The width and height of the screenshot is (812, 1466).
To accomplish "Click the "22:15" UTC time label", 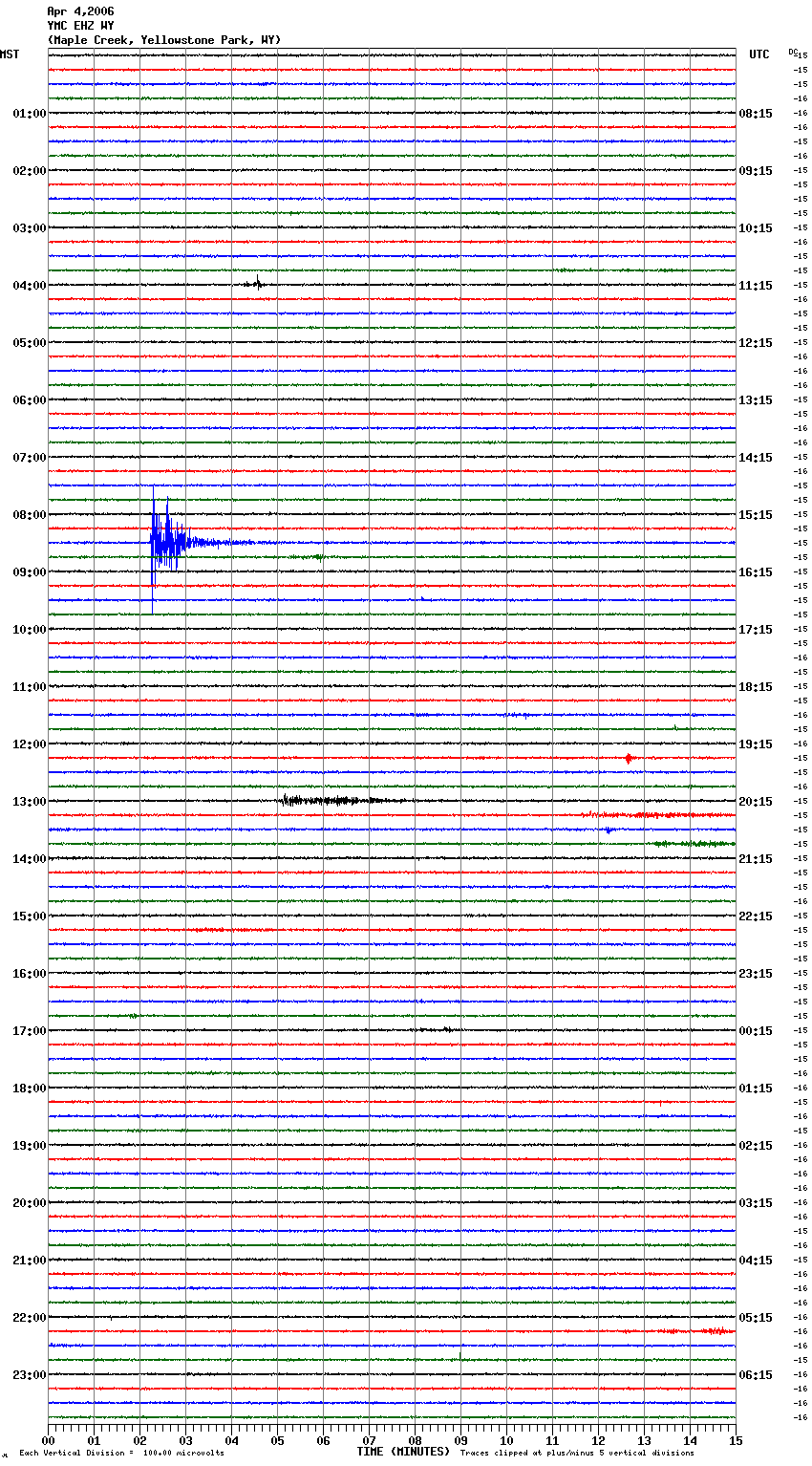I will [756, 916].
